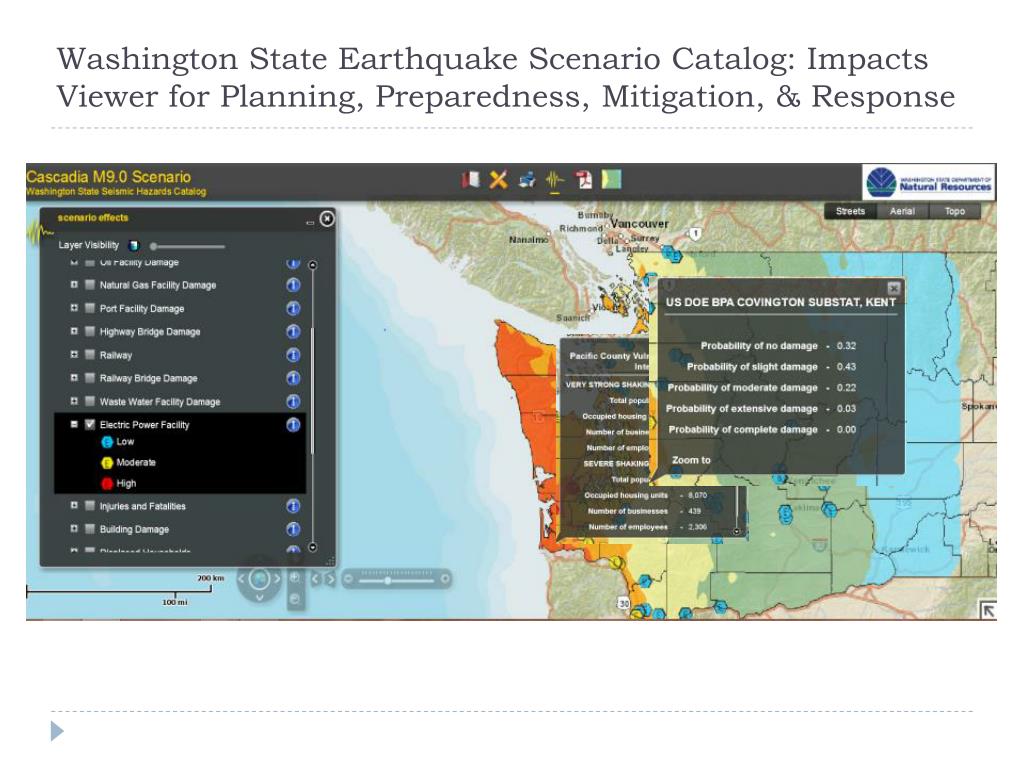This screenshot has width=1024, height=768.
Task: Enable the Injuries and Fatalities checkbox
Action: pos(90,505)
